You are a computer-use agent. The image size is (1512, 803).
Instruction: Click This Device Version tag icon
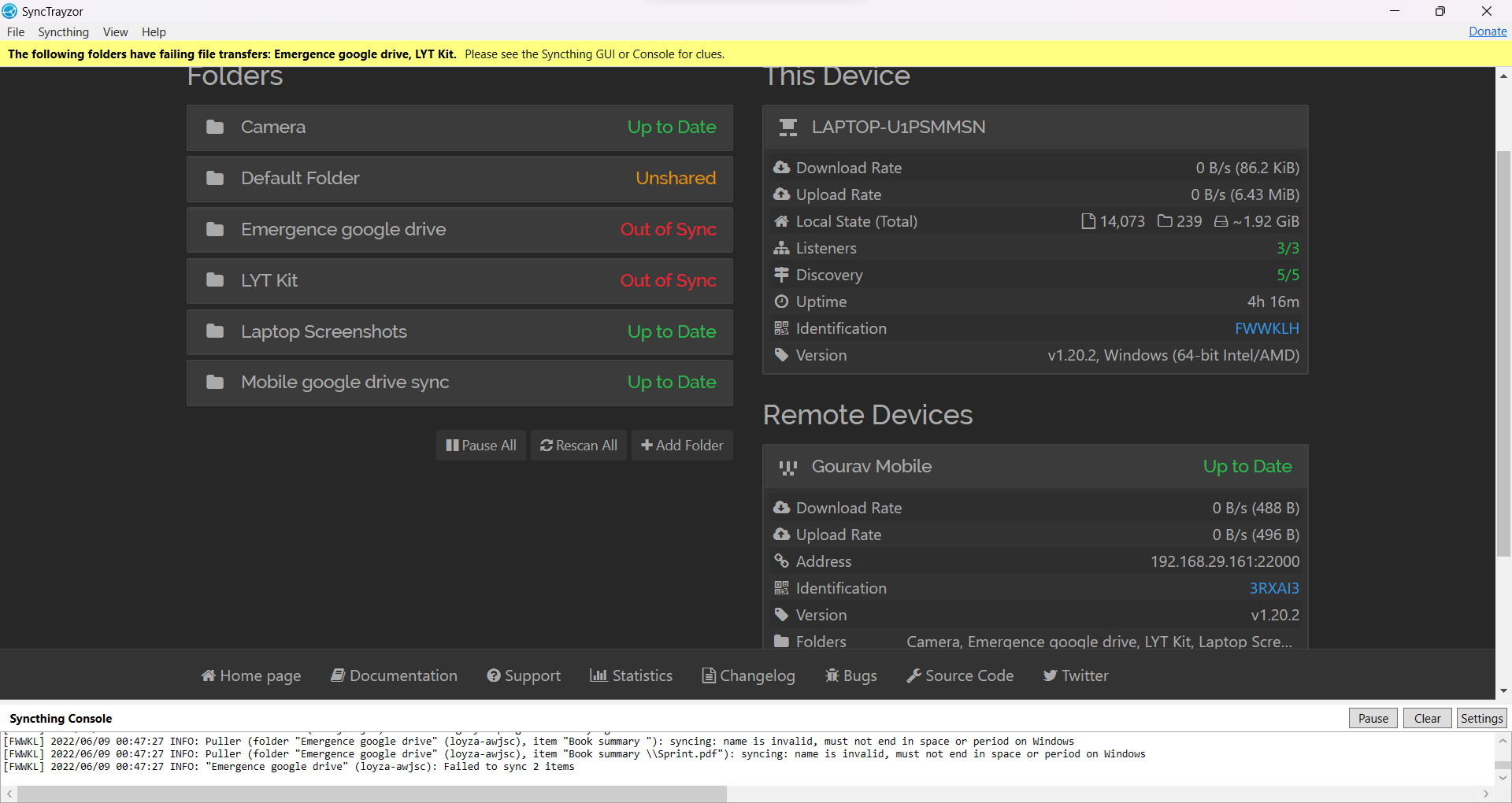pos(781,355)
